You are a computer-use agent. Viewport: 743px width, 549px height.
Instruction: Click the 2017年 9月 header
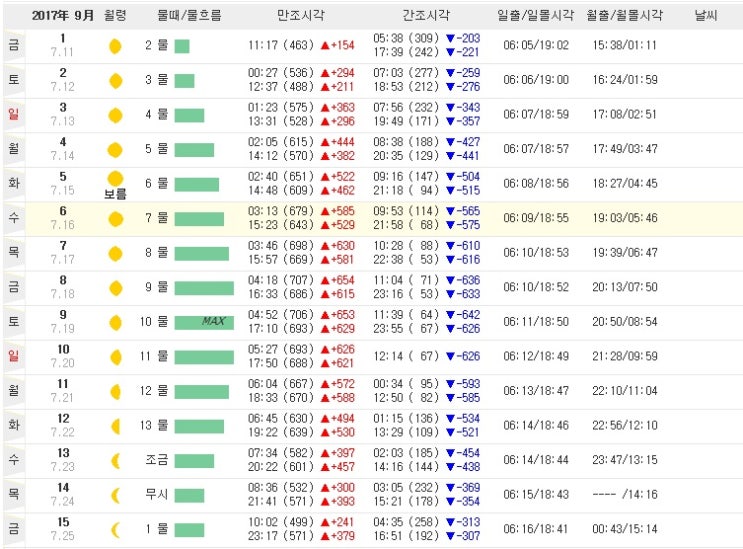pos(63,16)
